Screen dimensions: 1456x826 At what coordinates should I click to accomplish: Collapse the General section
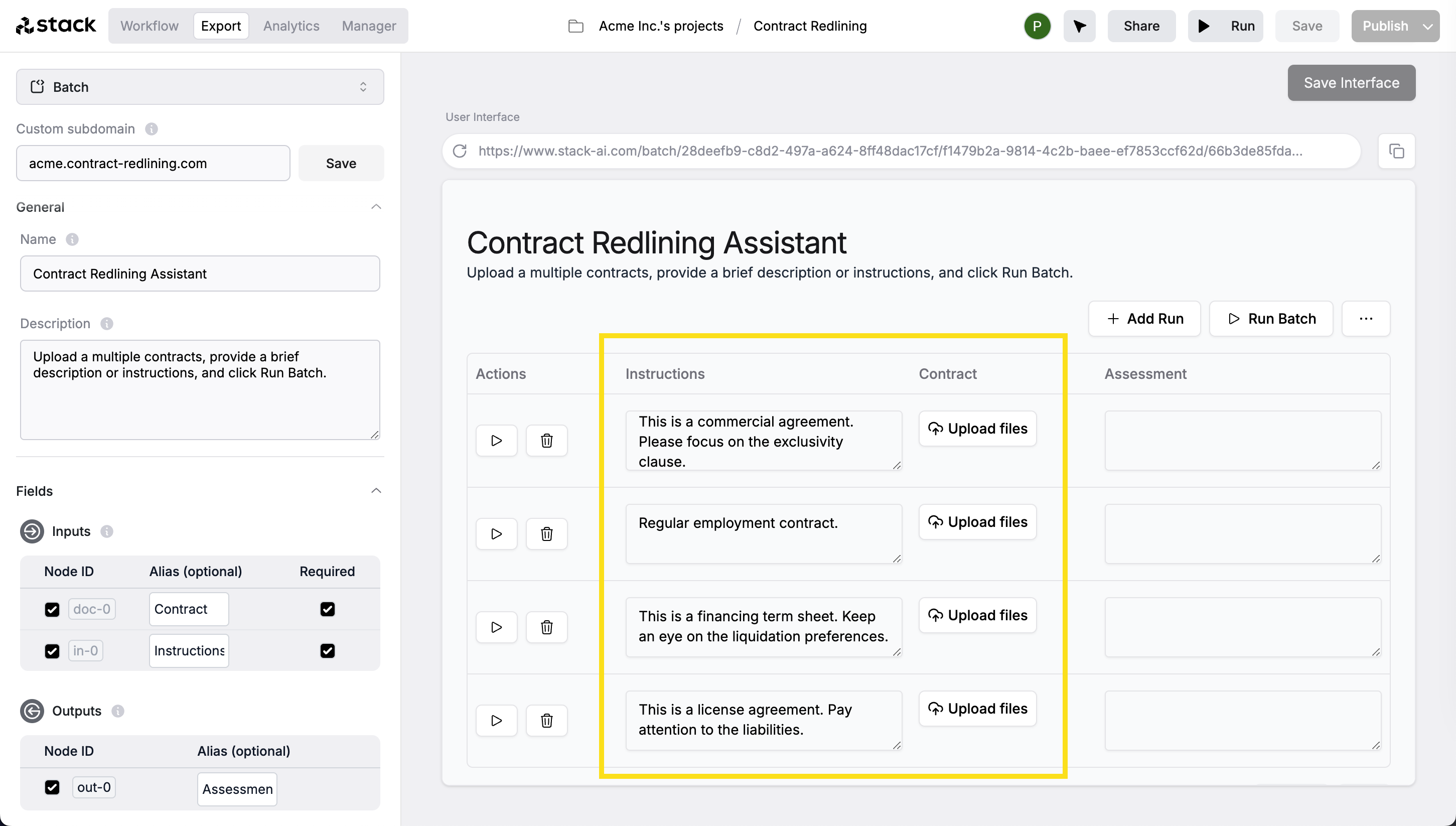377,207
